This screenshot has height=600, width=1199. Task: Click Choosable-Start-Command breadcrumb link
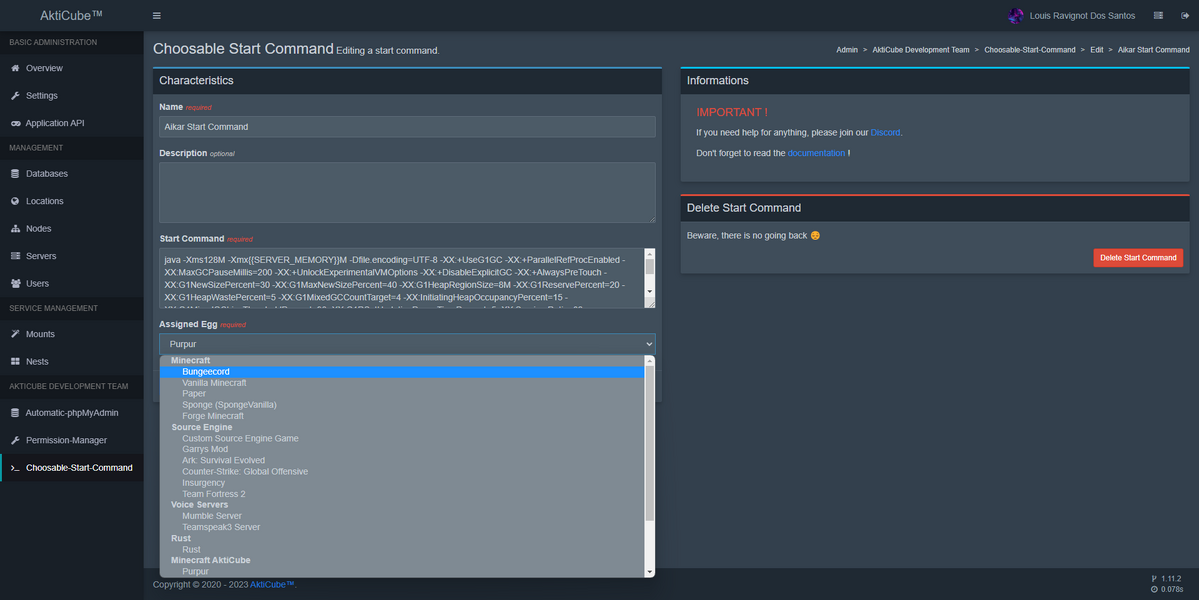coord(1029,50)
